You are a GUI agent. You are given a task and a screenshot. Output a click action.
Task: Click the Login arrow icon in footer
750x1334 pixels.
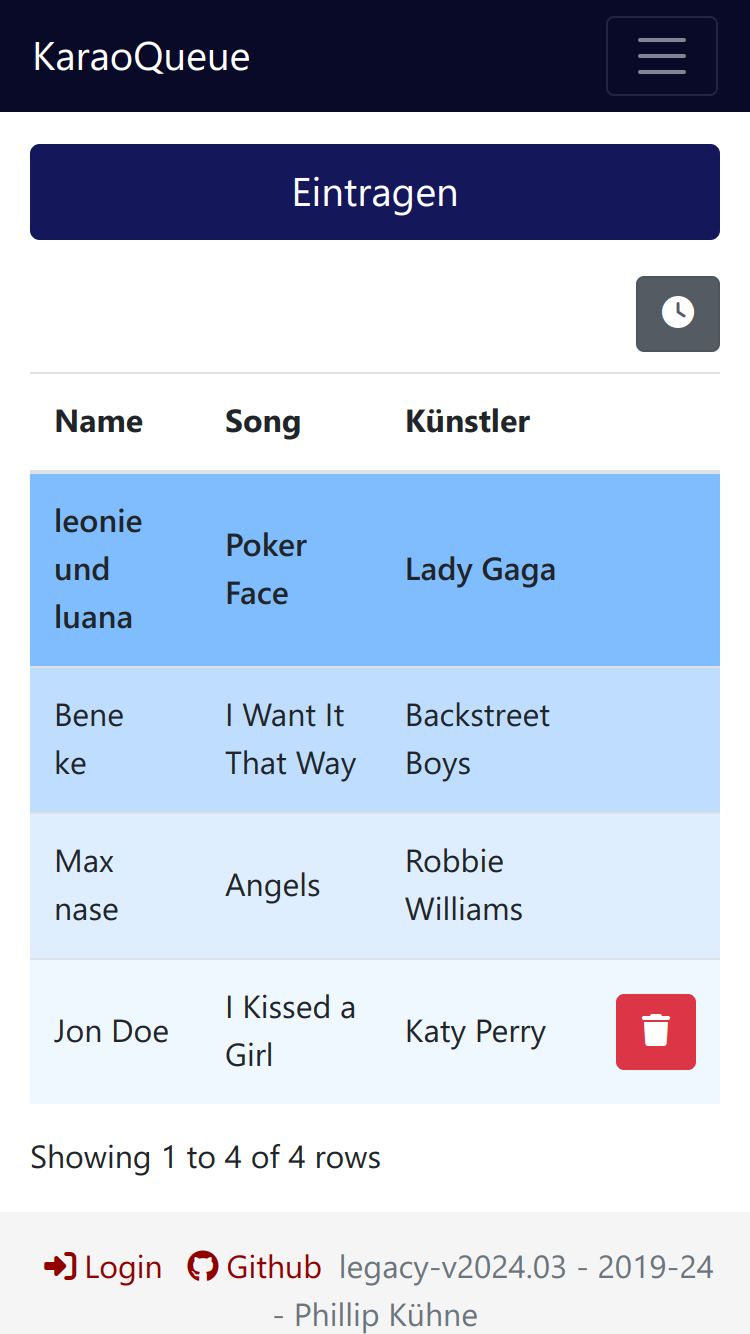(60, 1267)
